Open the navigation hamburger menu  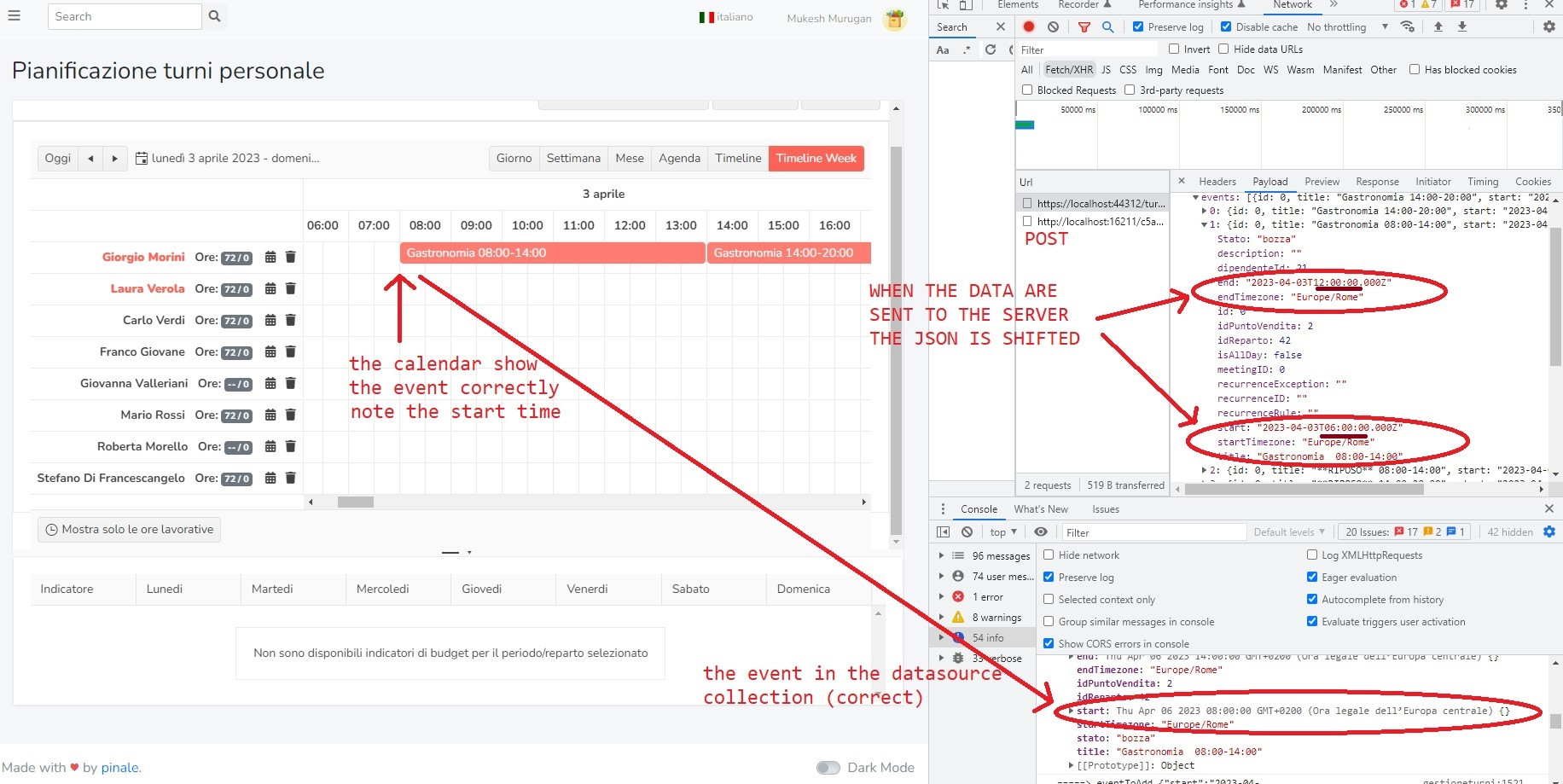pyautogui.click(x=14, y=15)
